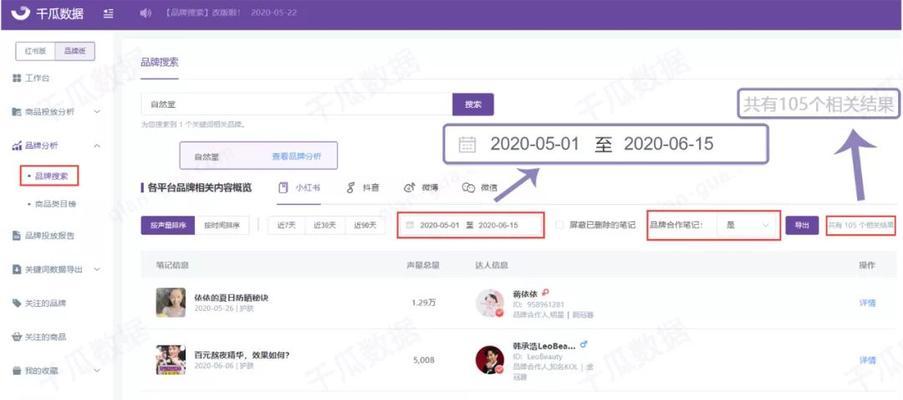Click the announcement text dated 2020-05-22
This screenshot has width=903, height=400.
click(229, 13)
